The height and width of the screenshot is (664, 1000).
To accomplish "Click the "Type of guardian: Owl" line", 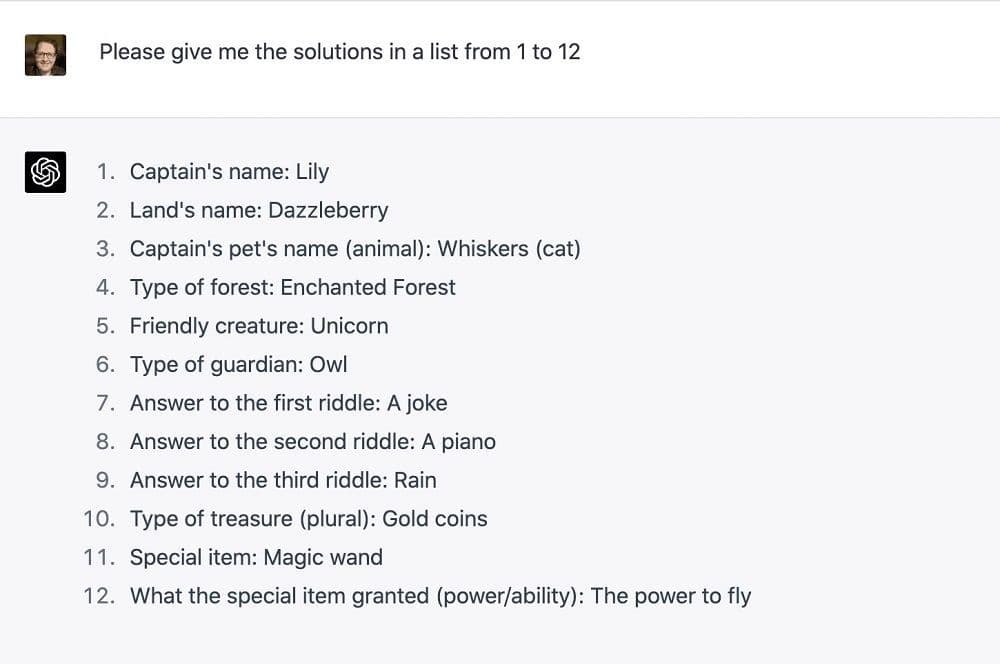I will (x=238, y=364).
